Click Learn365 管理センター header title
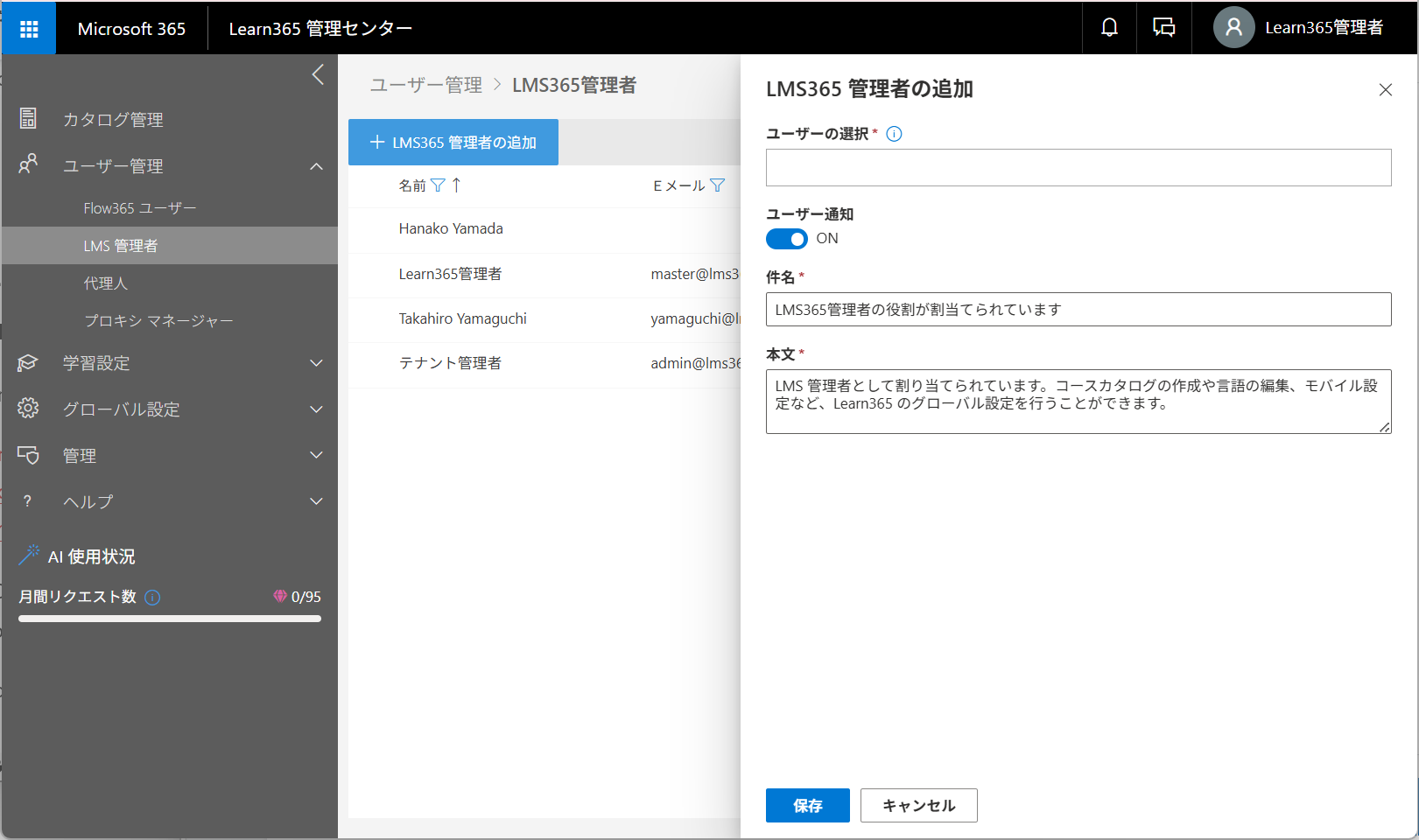The width and height of the screenshot is (1419, 840). (320, 29)
